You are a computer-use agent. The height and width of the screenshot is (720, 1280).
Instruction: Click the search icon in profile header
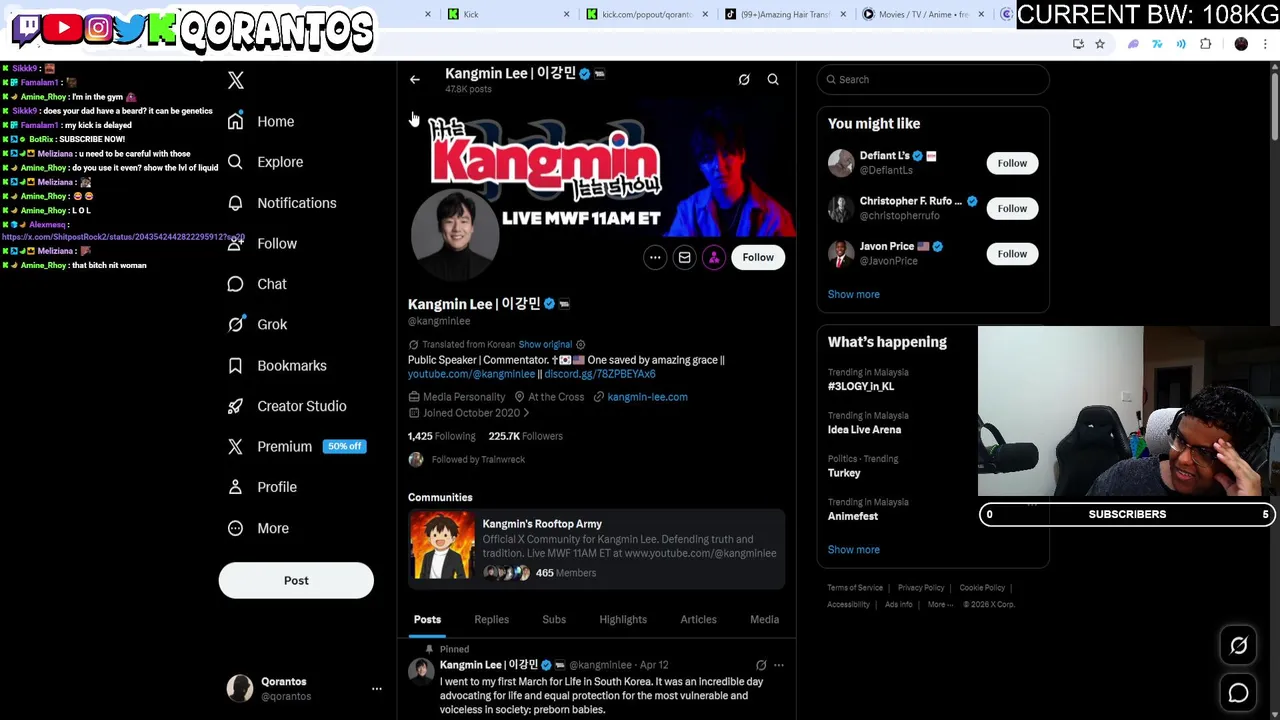pos(773,80)
